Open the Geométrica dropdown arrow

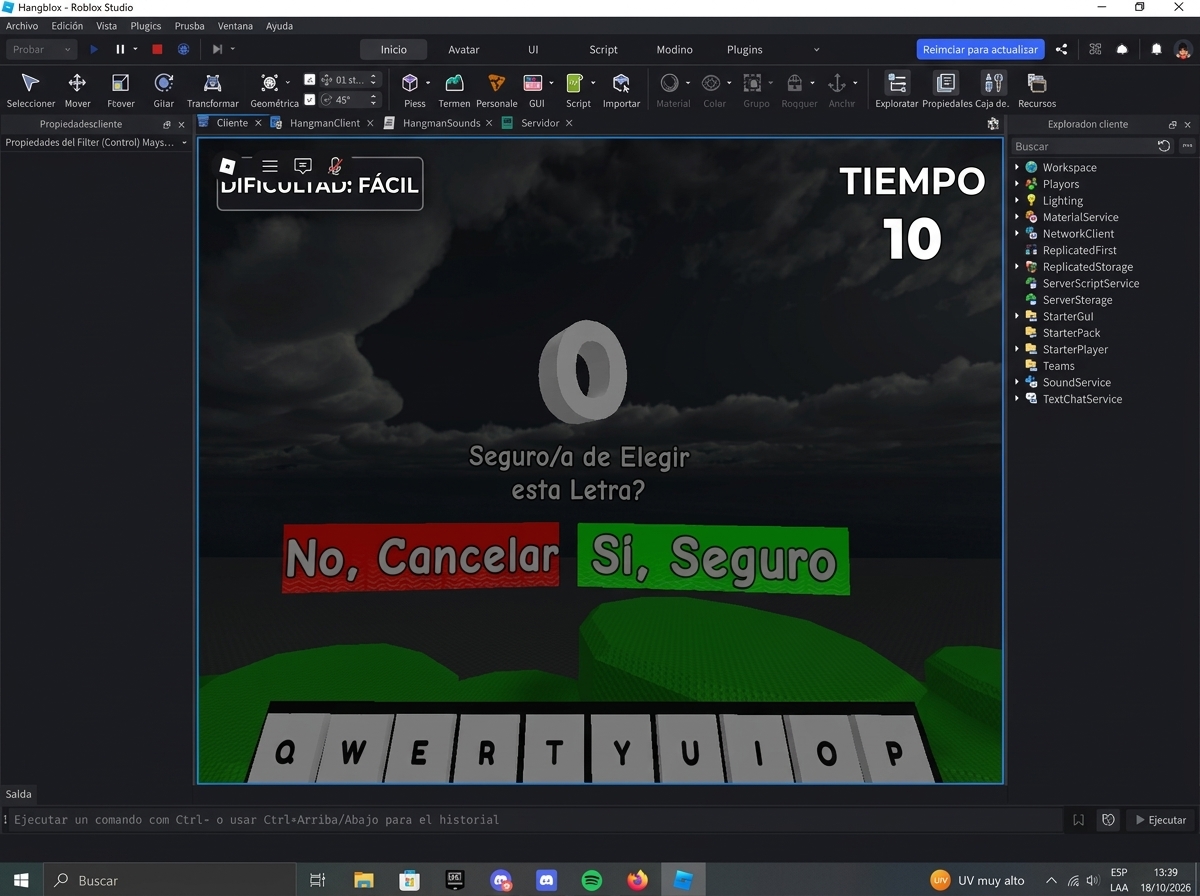[288, 83]
